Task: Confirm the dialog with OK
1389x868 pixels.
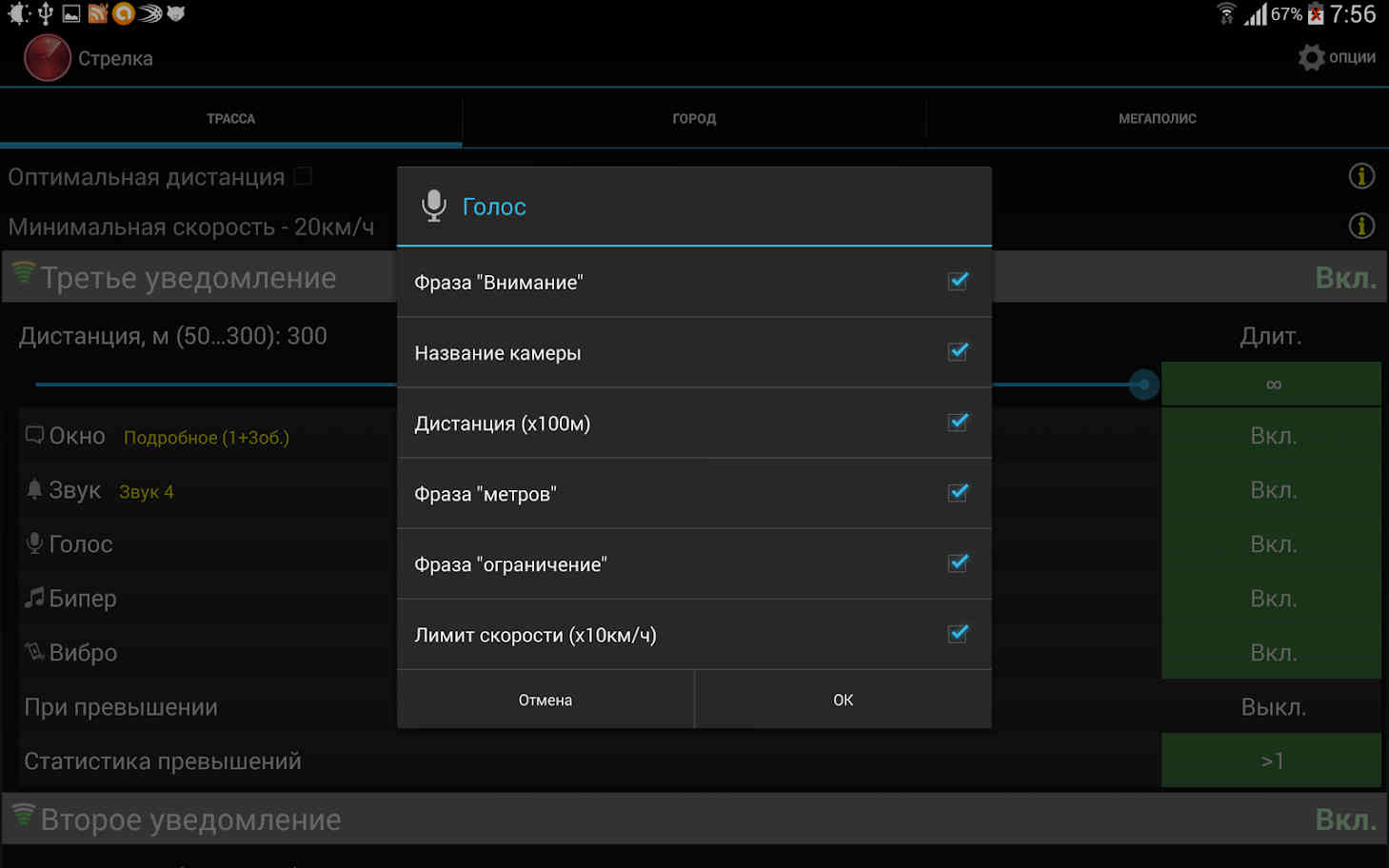Action: (x=843, y=700)
